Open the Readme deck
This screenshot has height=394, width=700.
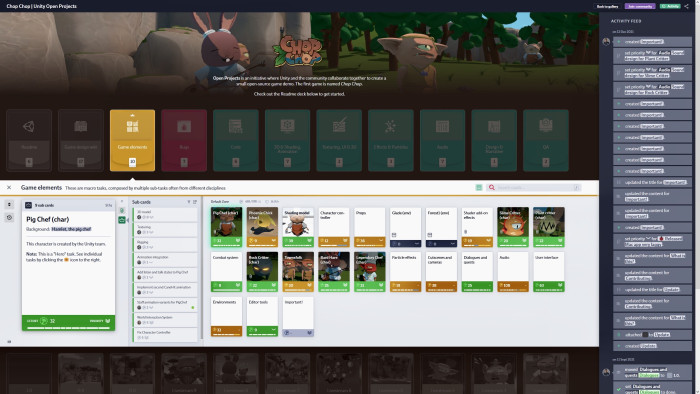29,140
